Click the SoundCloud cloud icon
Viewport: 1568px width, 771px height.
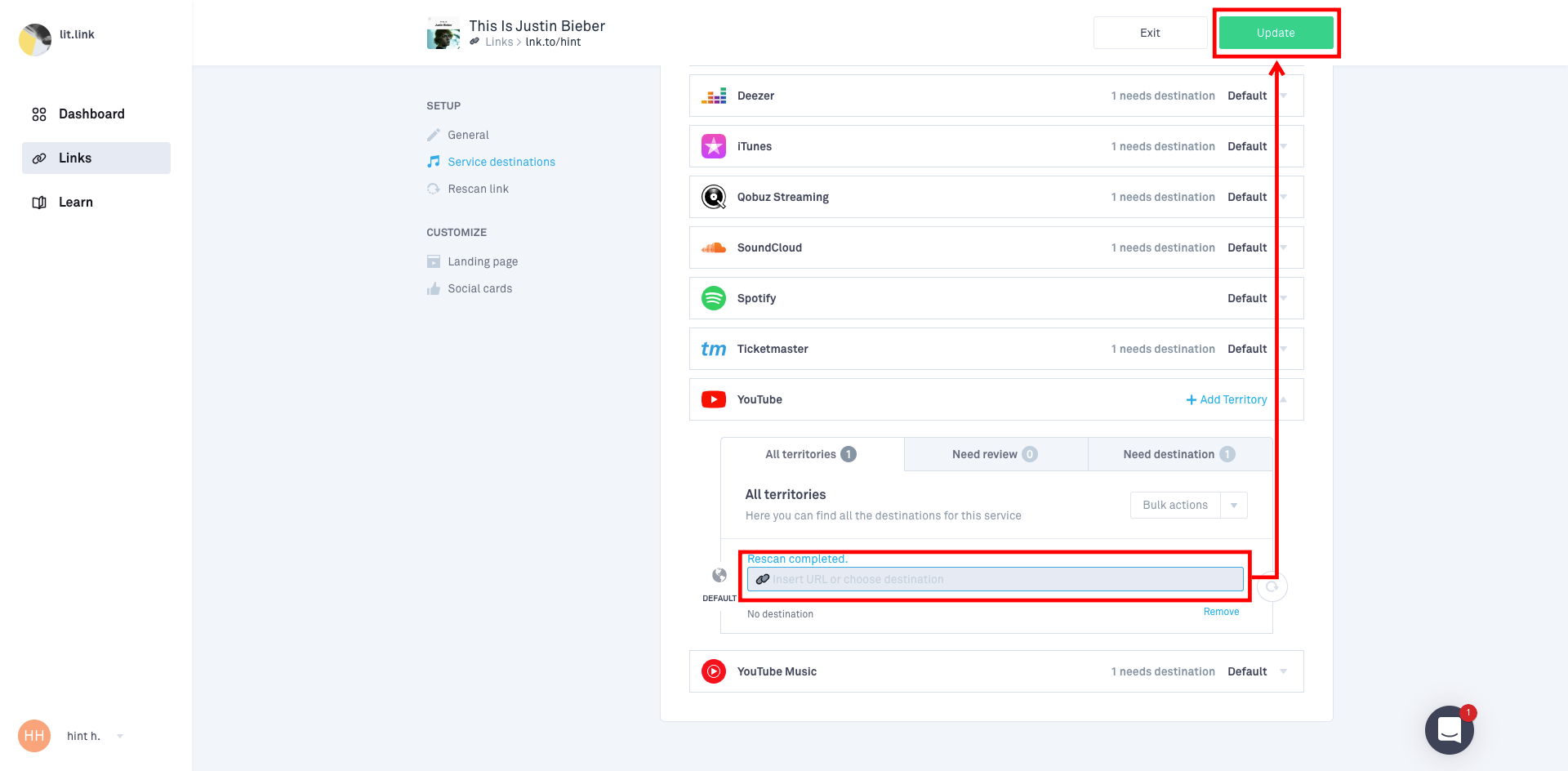pos(714,248)
